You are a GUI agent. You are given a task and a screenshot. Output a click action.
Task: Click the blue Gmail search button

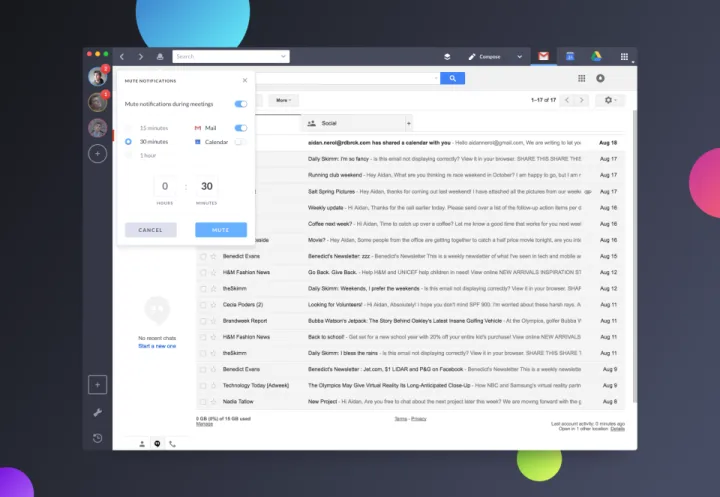pyautogui.click(x=452, y=78)
